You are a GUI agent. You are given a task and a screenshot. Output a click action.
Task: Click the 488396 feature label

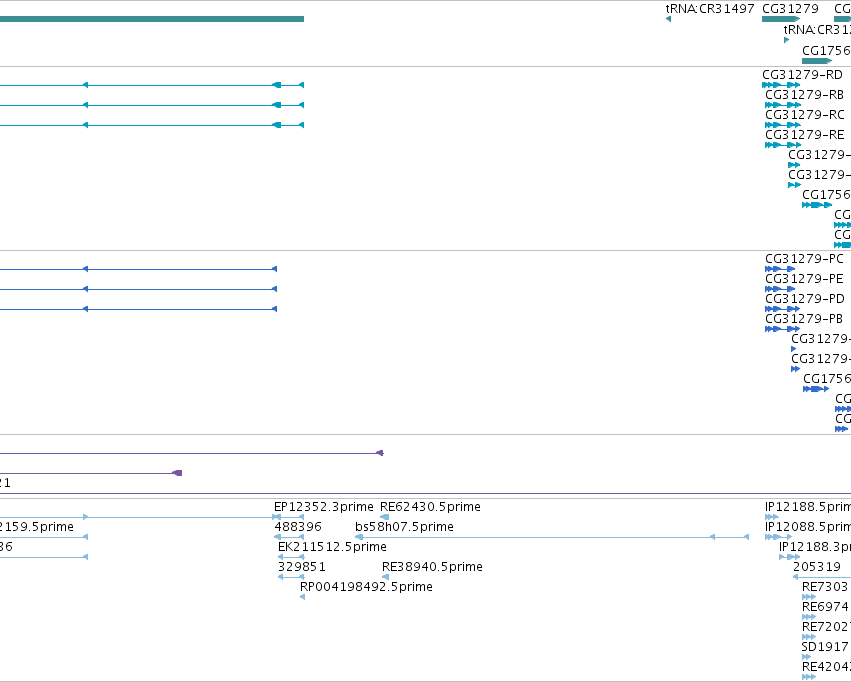tap(298, 527)
